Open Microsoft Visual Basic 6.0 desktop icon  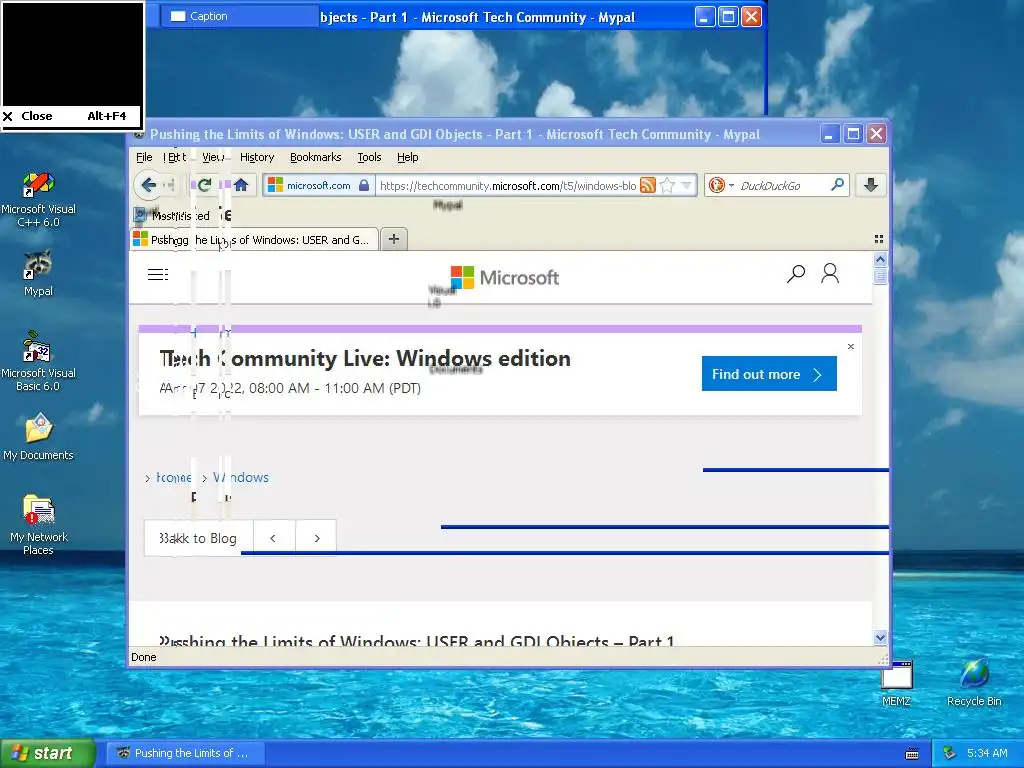click(x=38, y=361)
